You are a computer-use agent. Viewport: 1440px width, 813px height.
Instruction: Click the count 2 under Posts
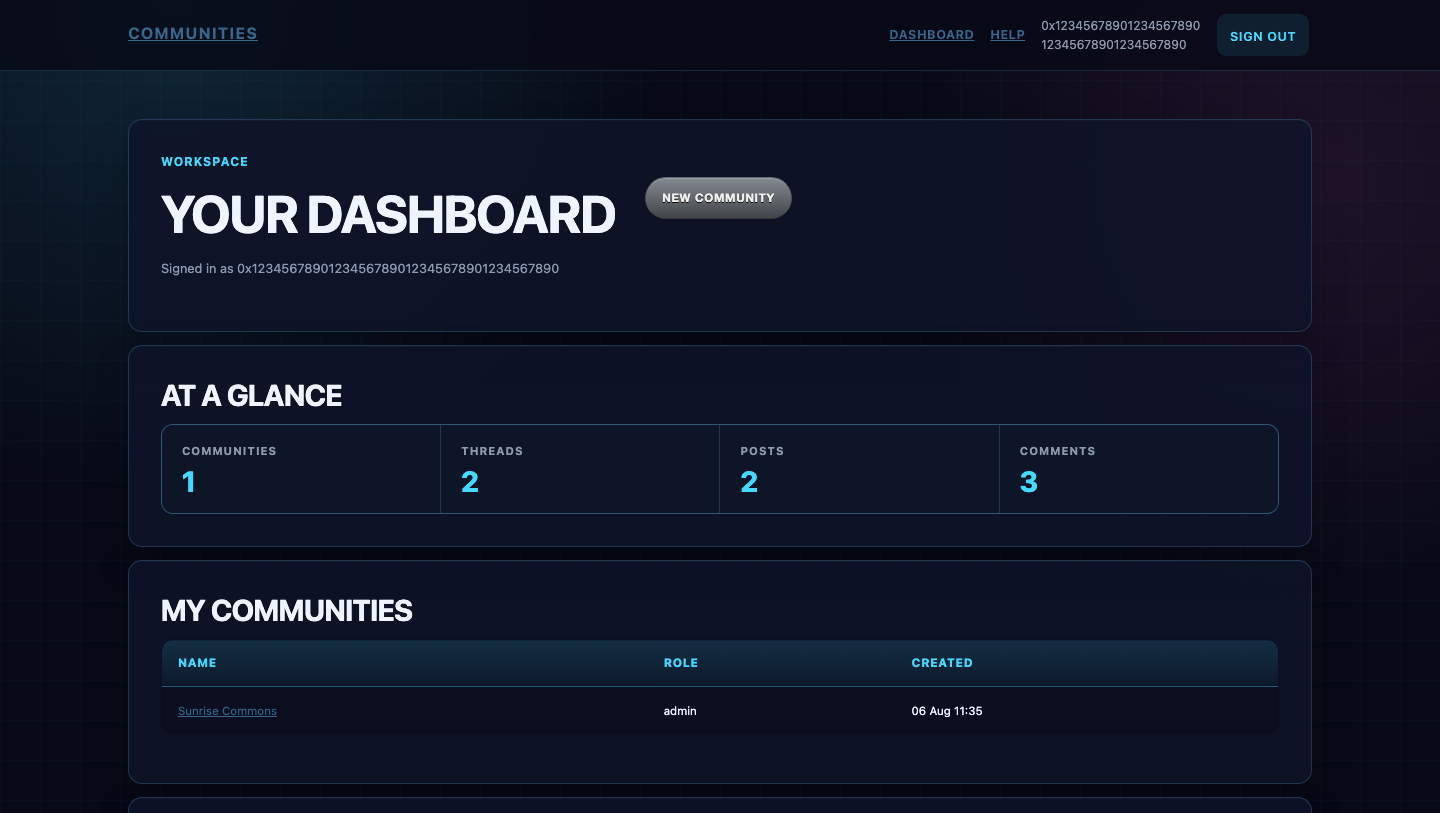tap(749, 483)
